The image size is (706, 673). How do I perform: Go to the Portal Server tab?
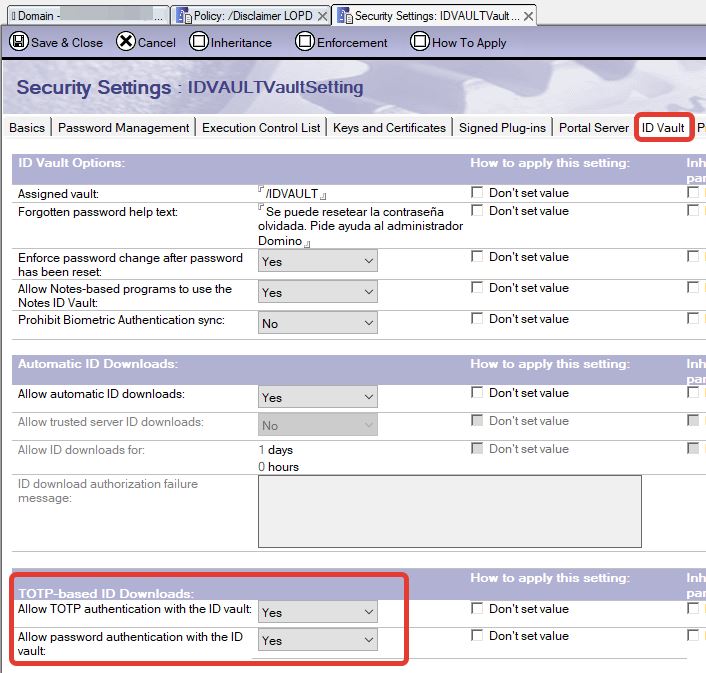coord(594,128)
